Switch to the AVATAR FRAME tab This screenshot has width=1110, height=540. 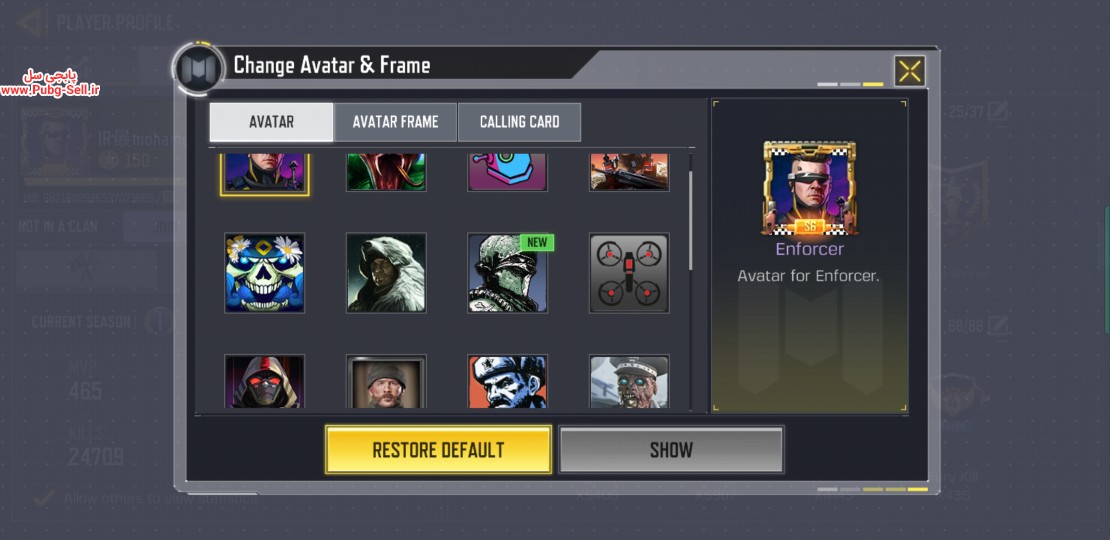[395, 122]
